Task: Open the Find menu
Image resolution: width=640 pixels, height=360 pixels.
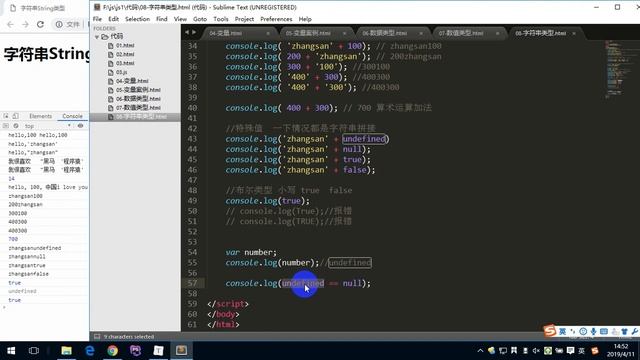Action: (x=162, y=19)
